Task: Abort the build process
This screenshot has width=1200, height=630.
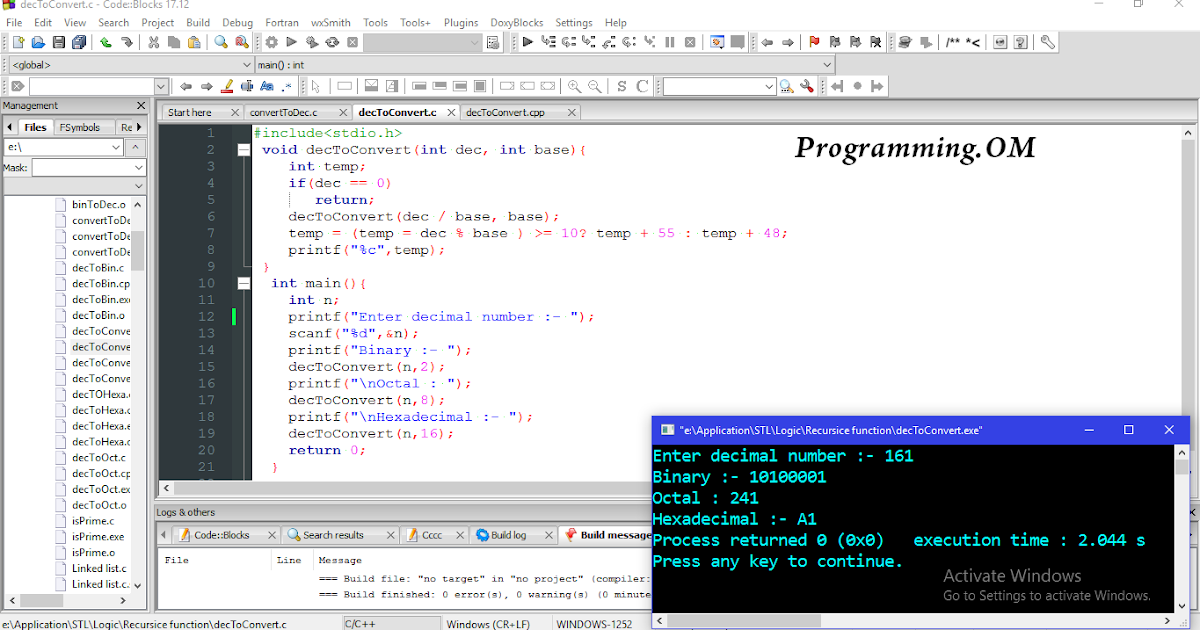Action: click(x=351, y=42)
